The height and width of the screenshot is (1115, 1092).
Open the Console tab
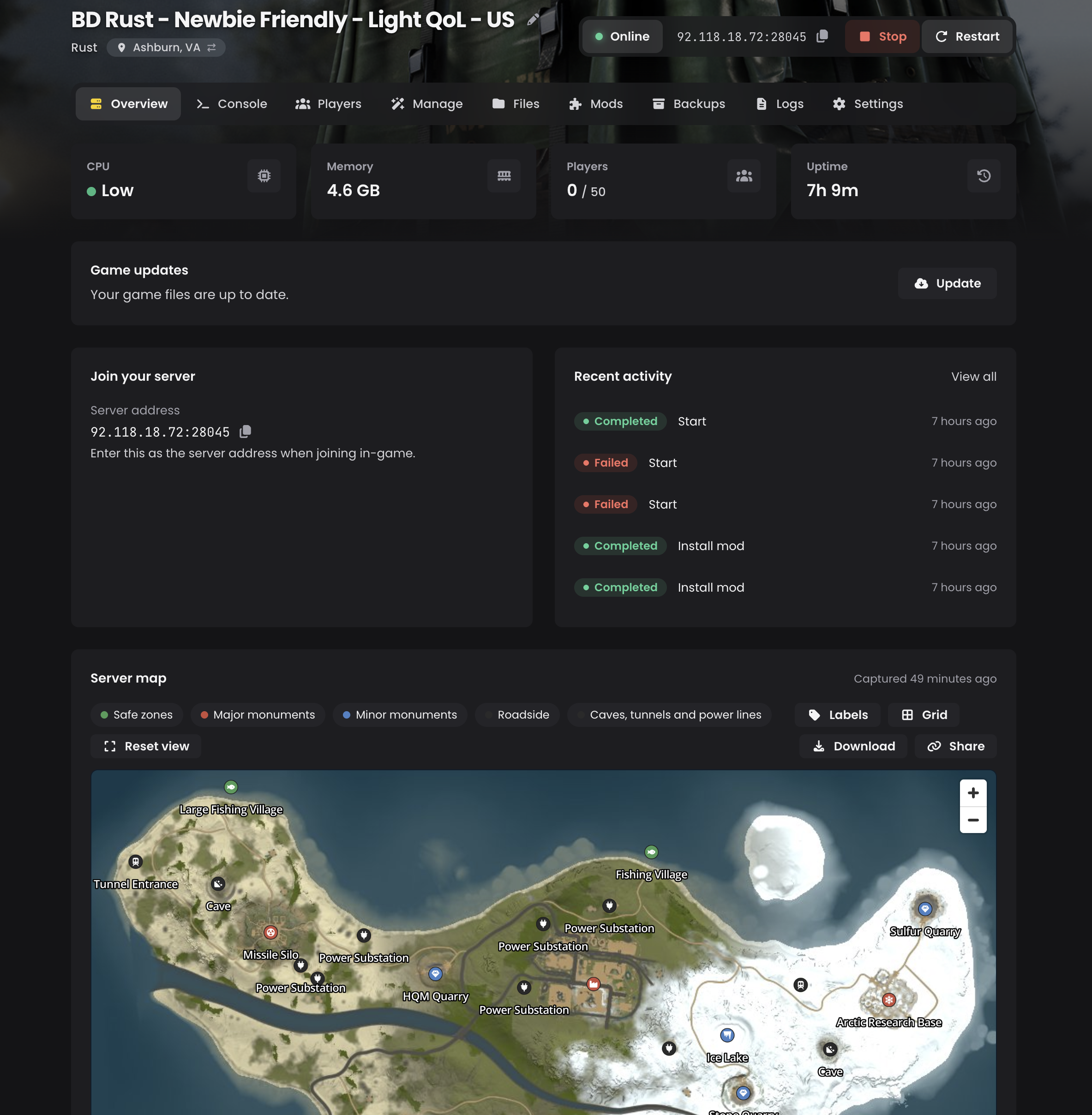[232, 104]
